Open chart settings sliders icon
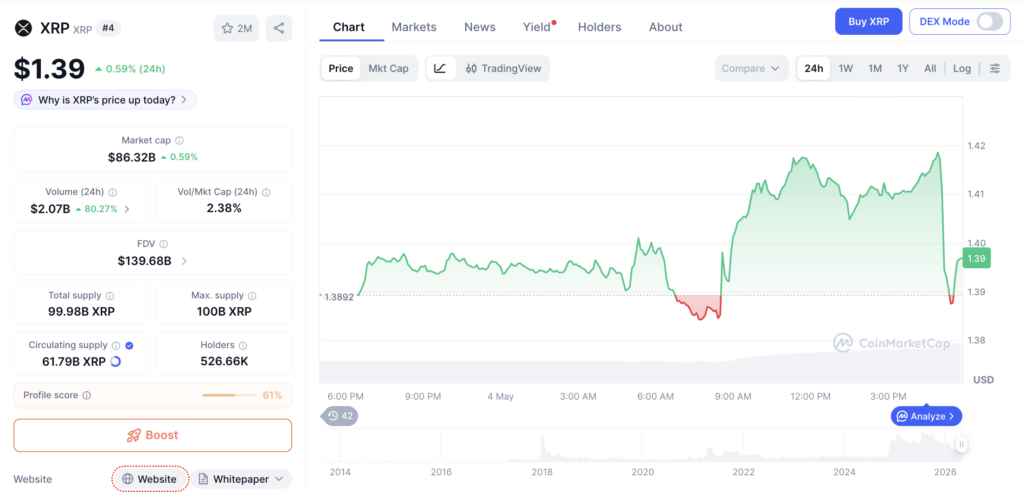This screenshot has width=1024, height=492. tap(995, 68)
